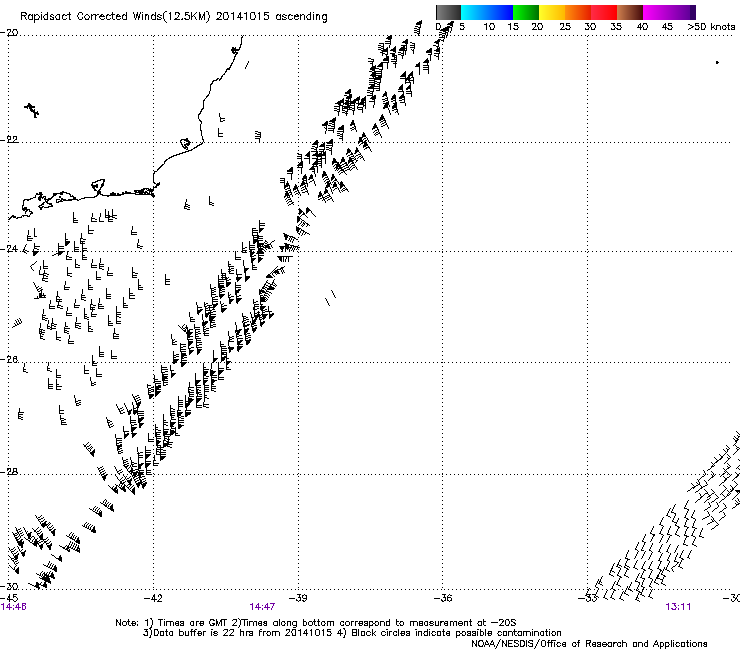Click the purple '14:46' time stamp

13,607
